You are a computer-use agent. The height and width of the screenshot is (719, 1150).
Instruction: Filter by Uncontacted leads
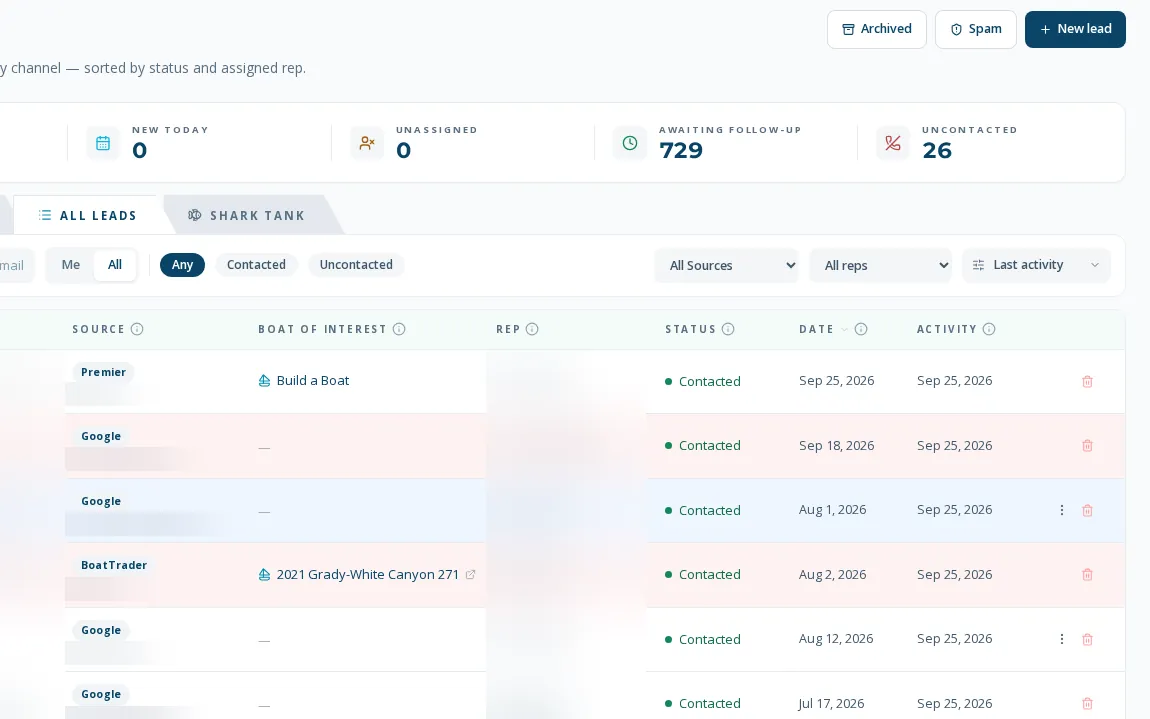[x=356, y=265]
